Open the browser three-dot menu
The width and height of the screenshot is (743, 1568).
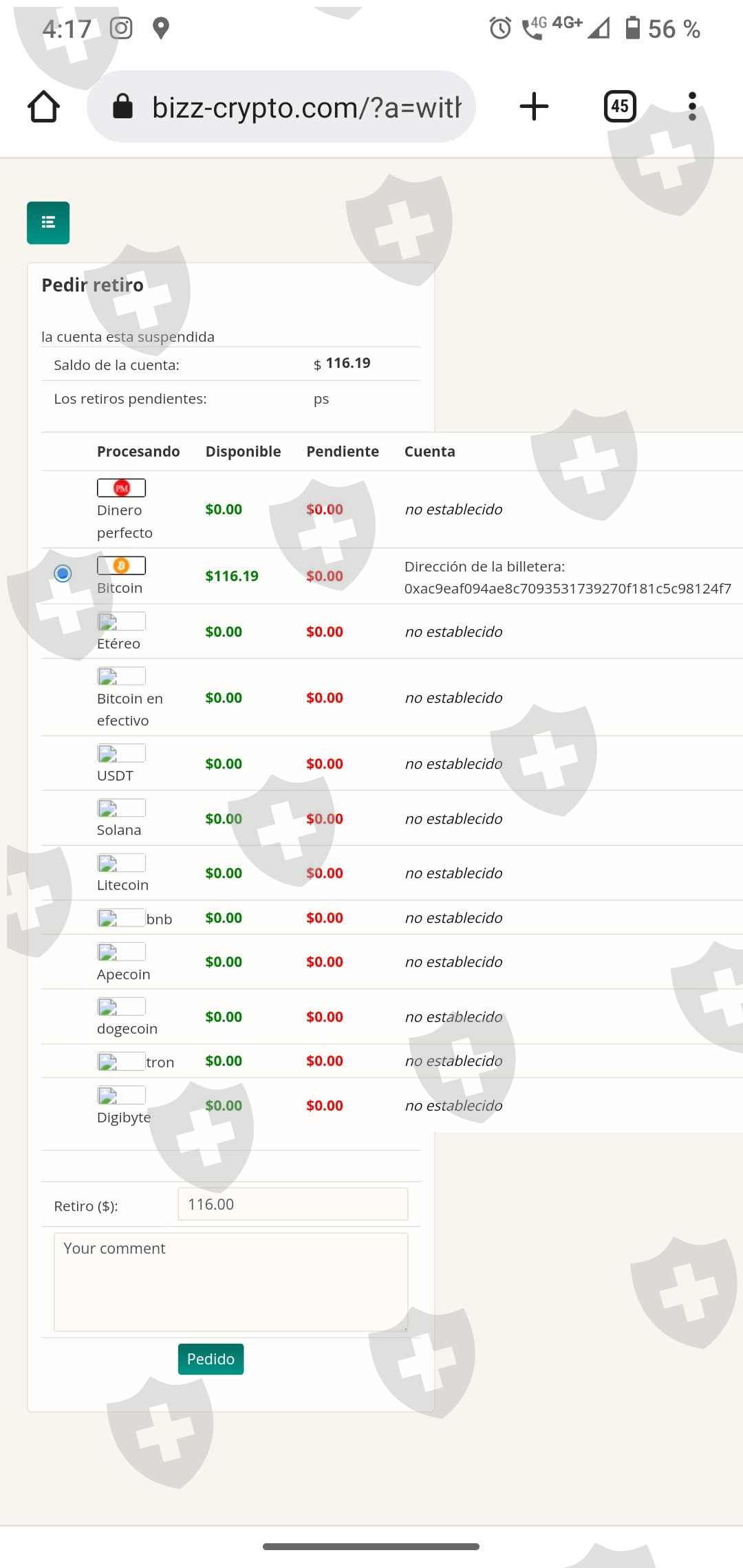click(692, 107)
